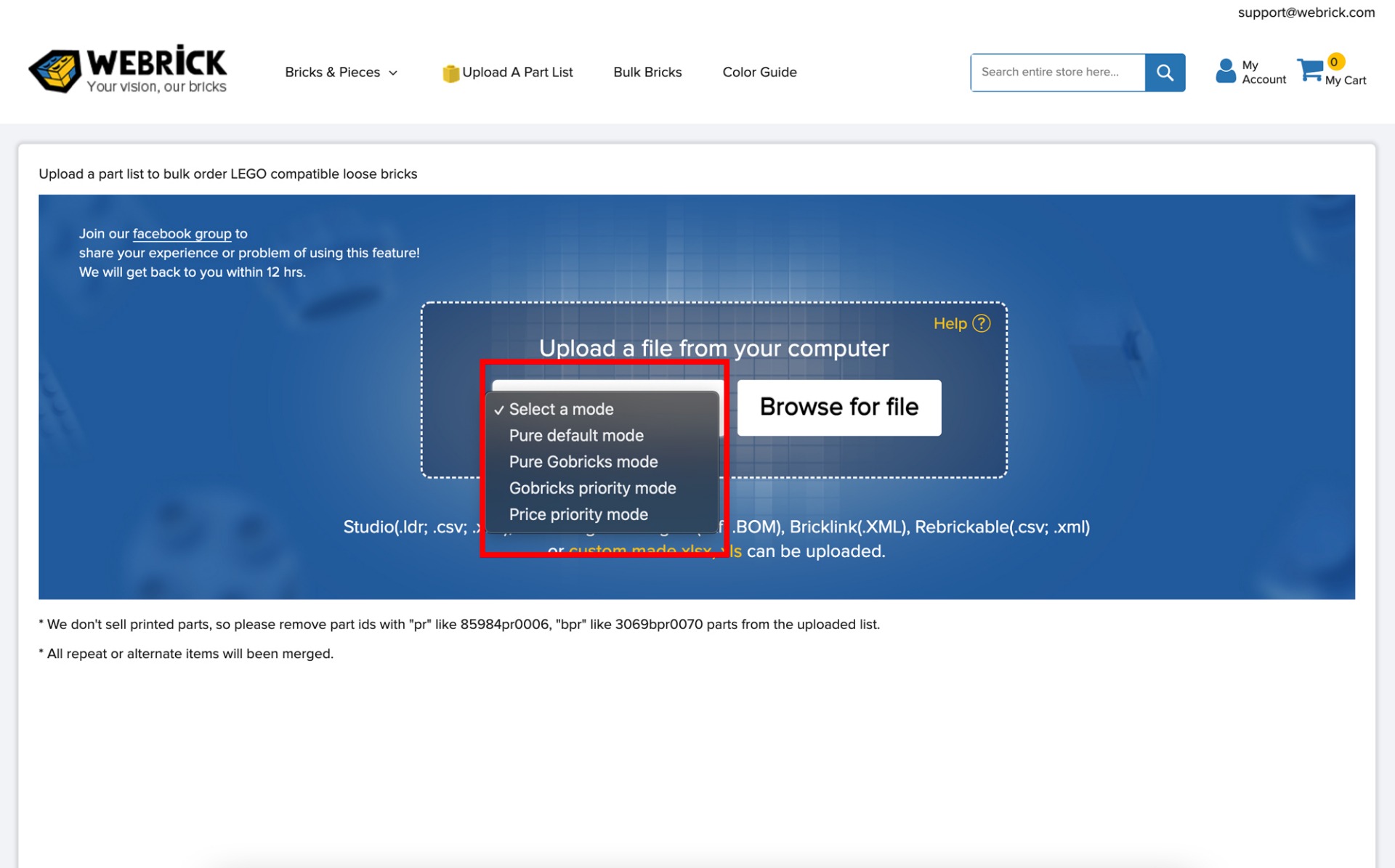Open the facebook group link
1395x868 pixels.
[x=182, y=233]
